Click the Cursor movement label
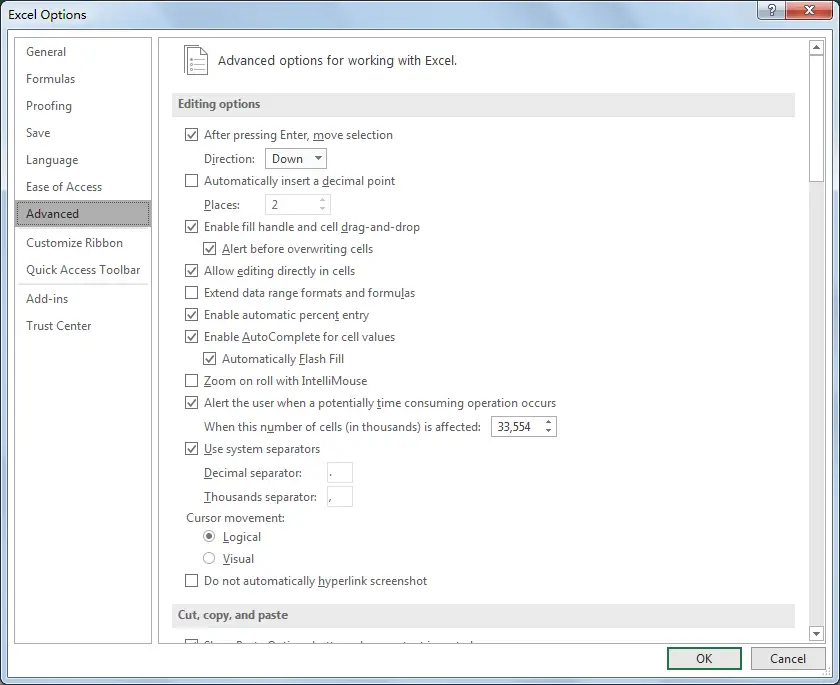The width and height of the screenshot is (840, 685). pyautogui.click(x=235, y=518)
